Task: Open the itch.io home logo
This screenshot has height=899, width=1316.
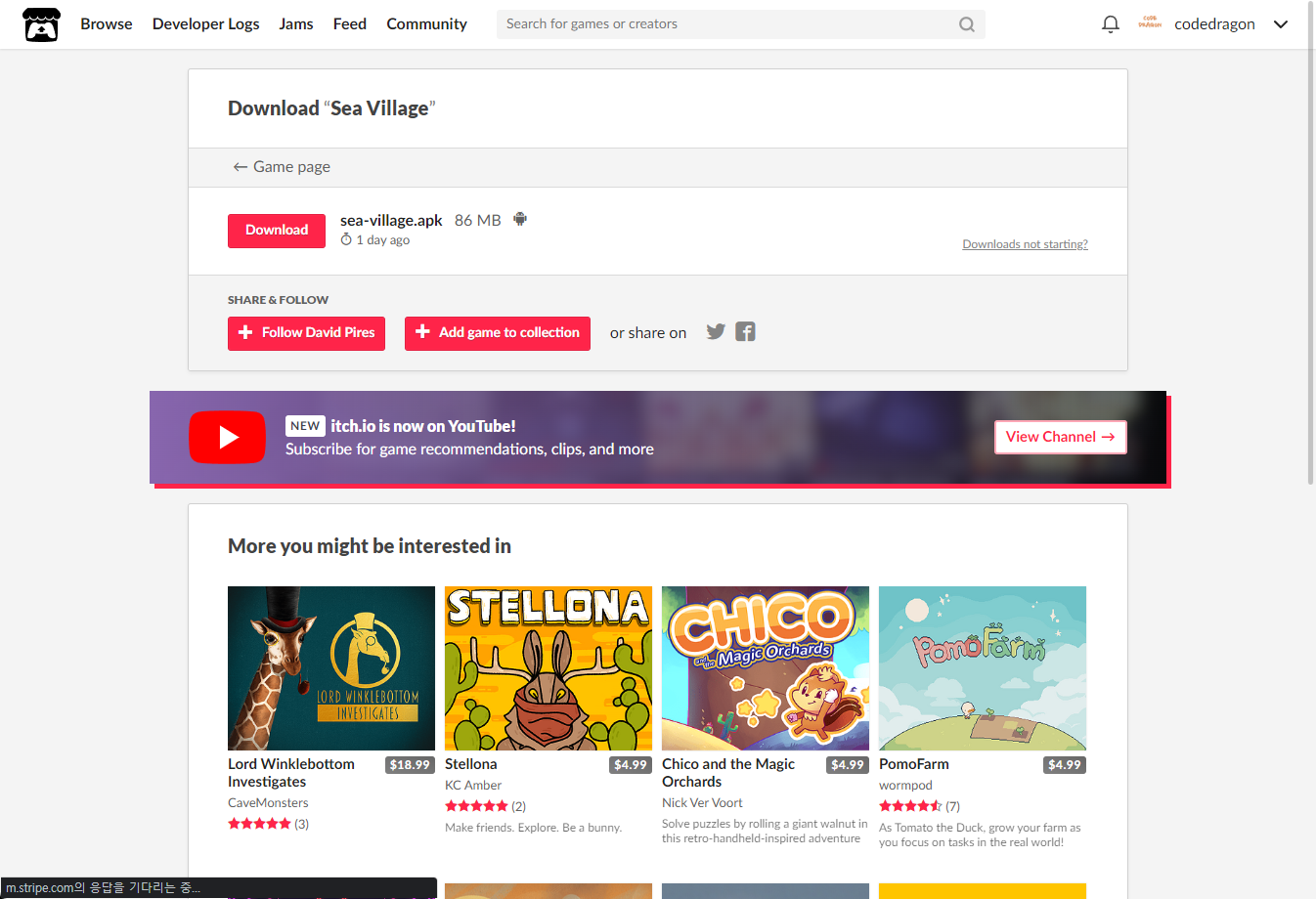Action: tap(41, 24)
